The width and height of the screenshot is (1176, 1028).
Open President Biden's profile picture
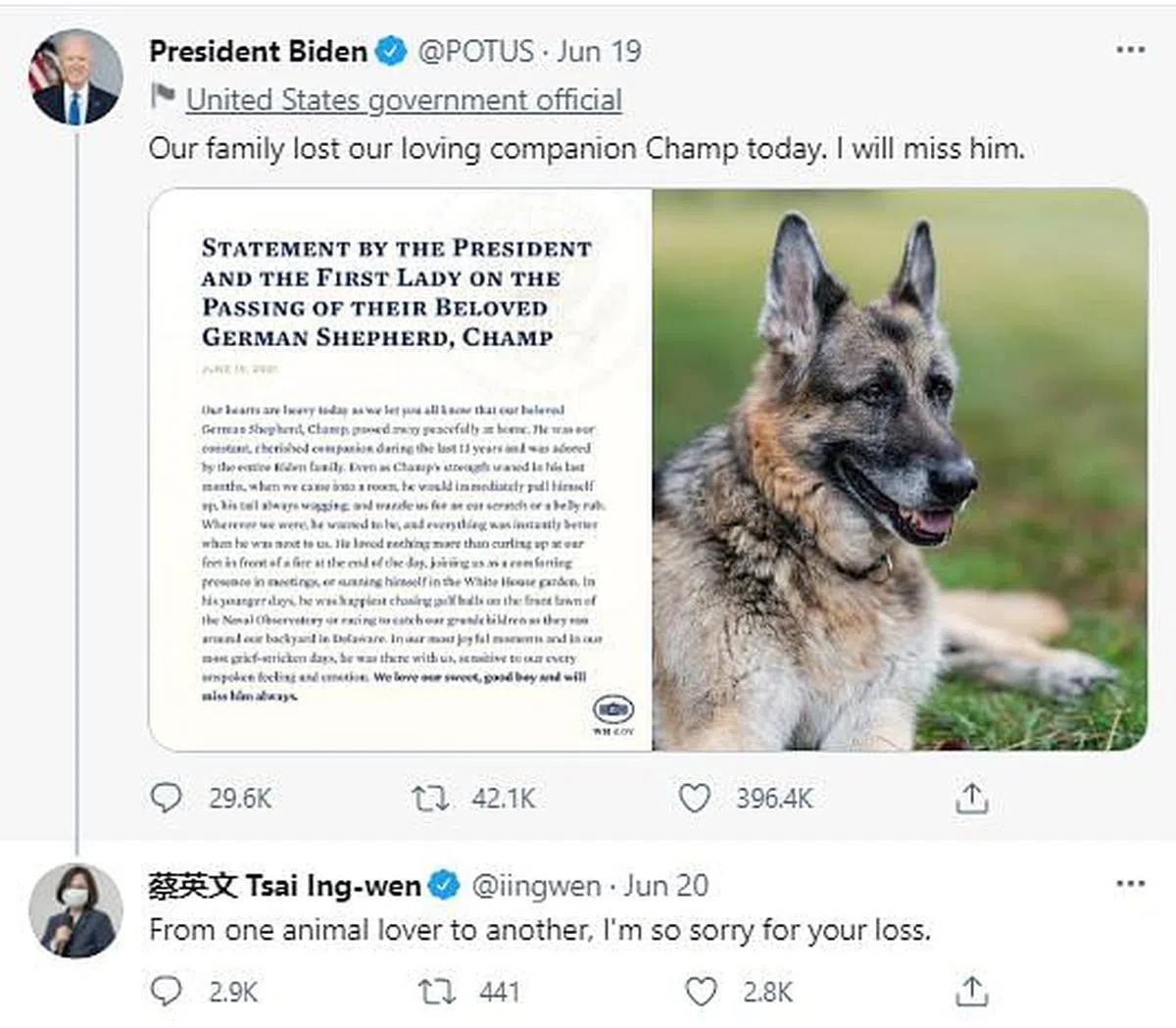coord(76,78)
